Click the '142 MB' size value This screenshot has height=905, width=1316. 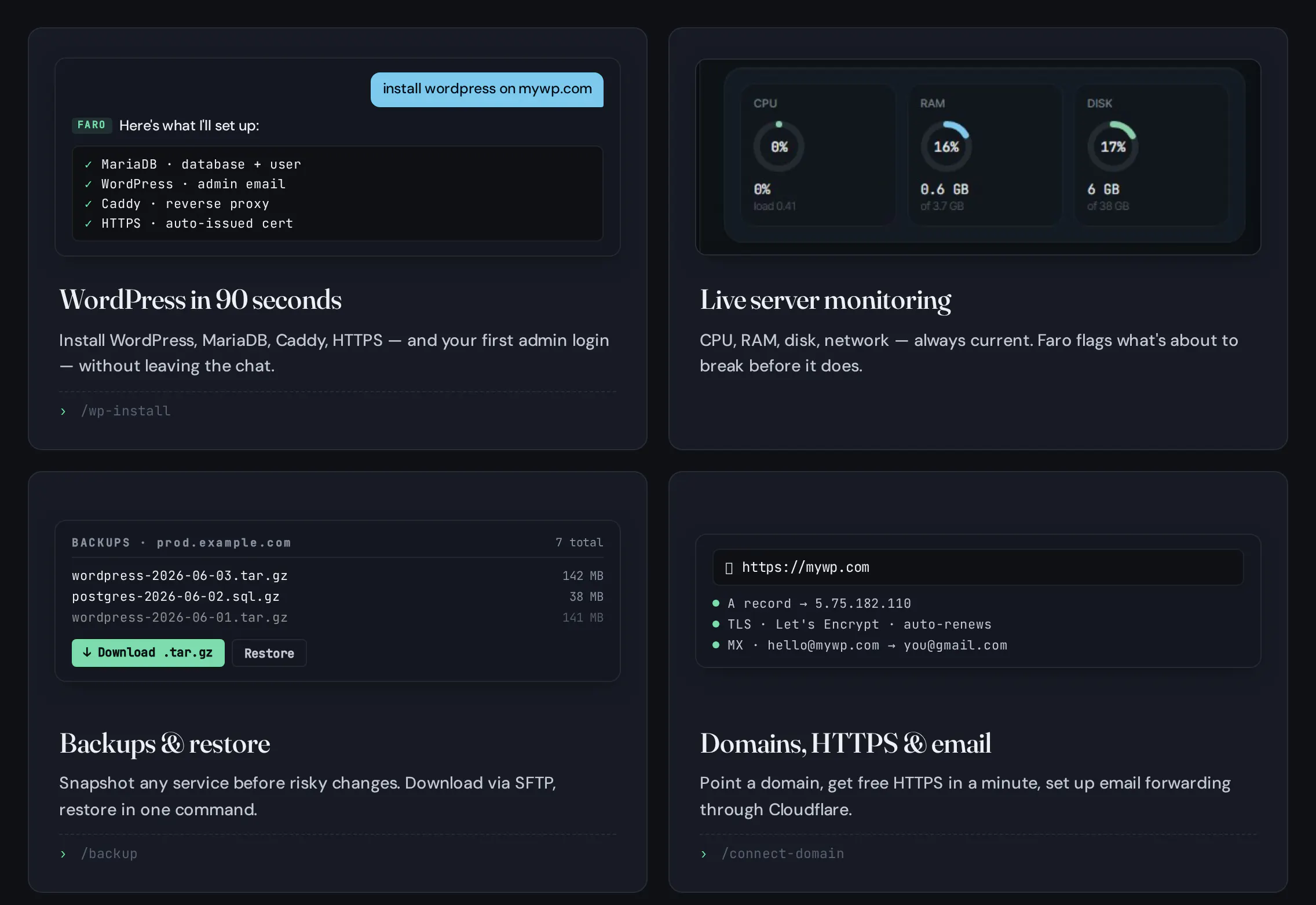[x=583, y=575]
